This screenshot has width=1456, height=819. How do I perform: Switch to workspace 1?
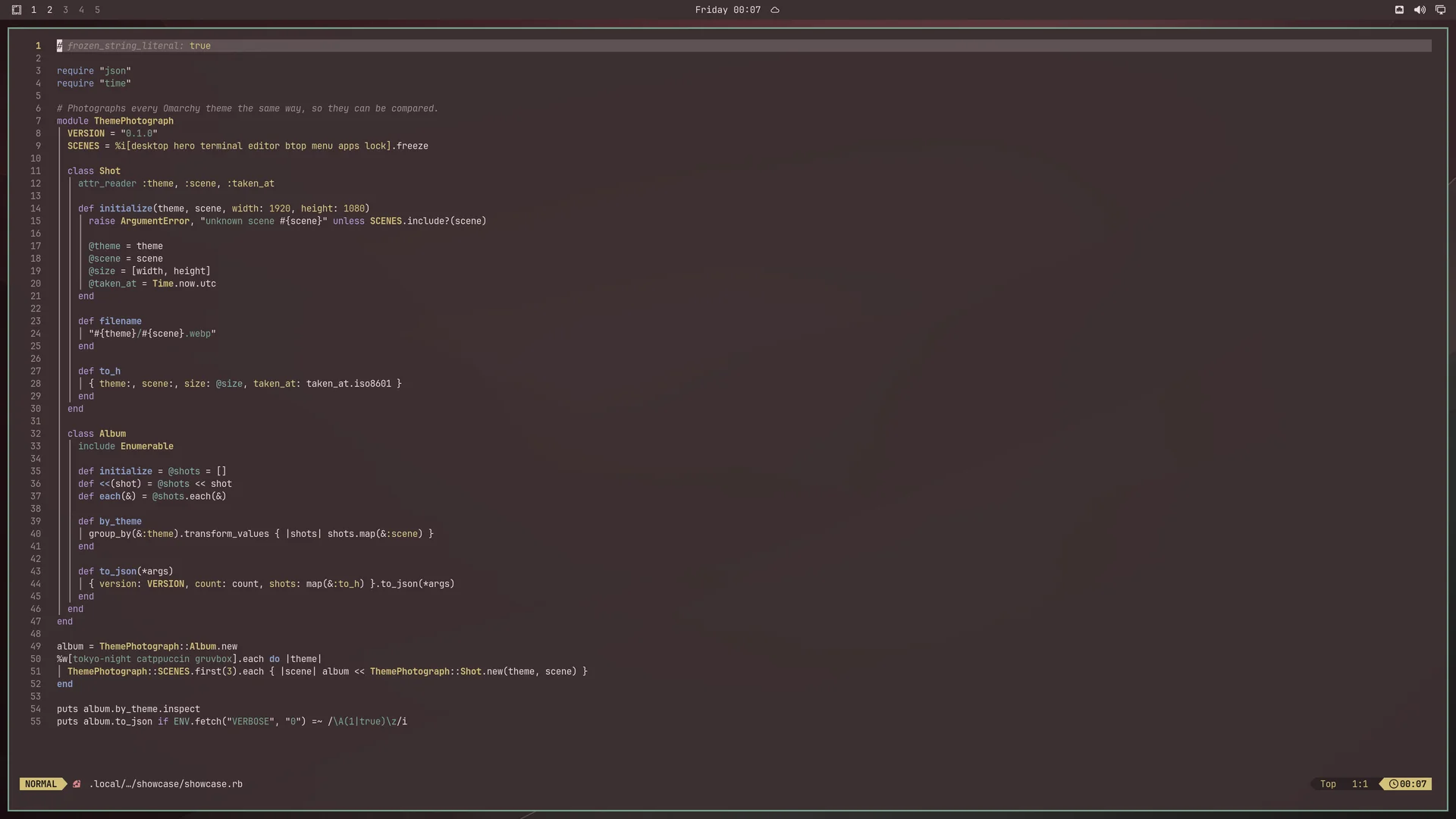coord(33,10)
